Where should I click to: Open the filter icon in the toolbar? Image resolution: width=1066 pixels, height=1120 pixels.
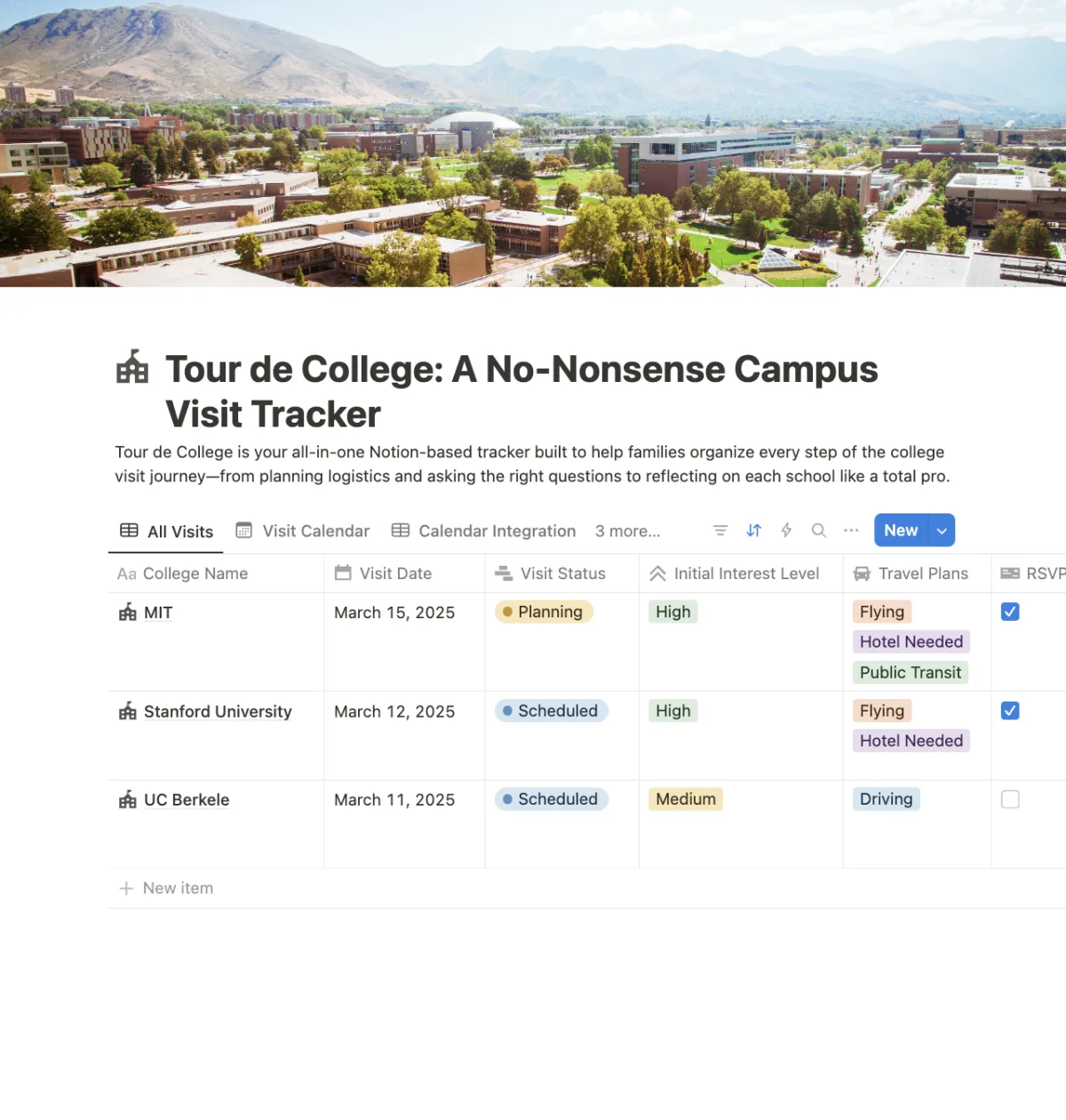coord(720,530)
